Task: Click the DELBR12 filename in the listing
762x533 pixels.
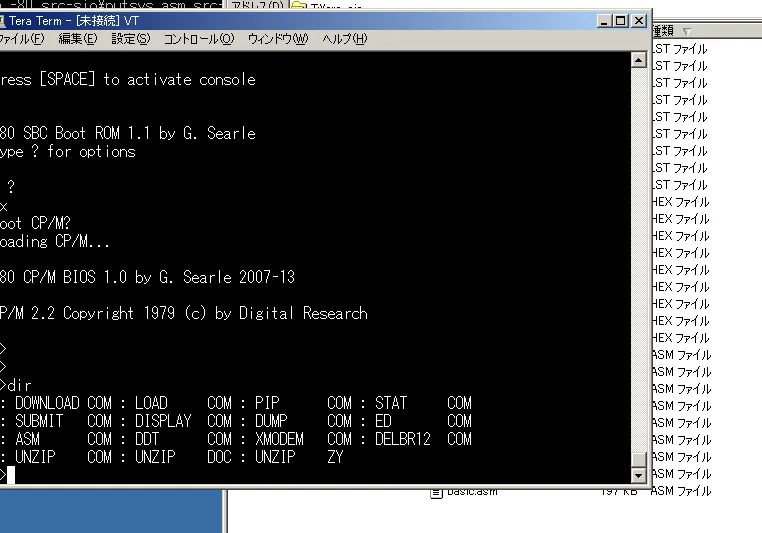Action: click(402, 439)
